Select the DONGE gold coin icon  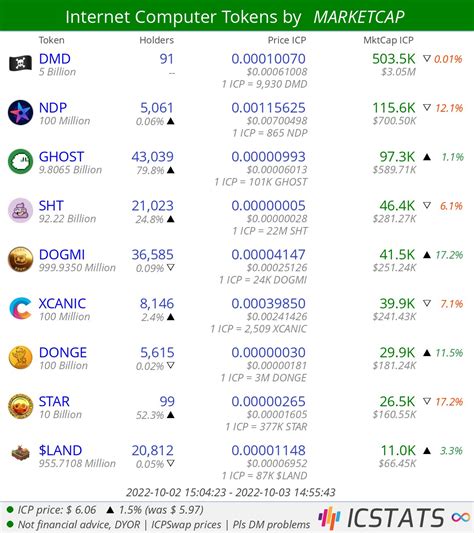coord(20,357)
